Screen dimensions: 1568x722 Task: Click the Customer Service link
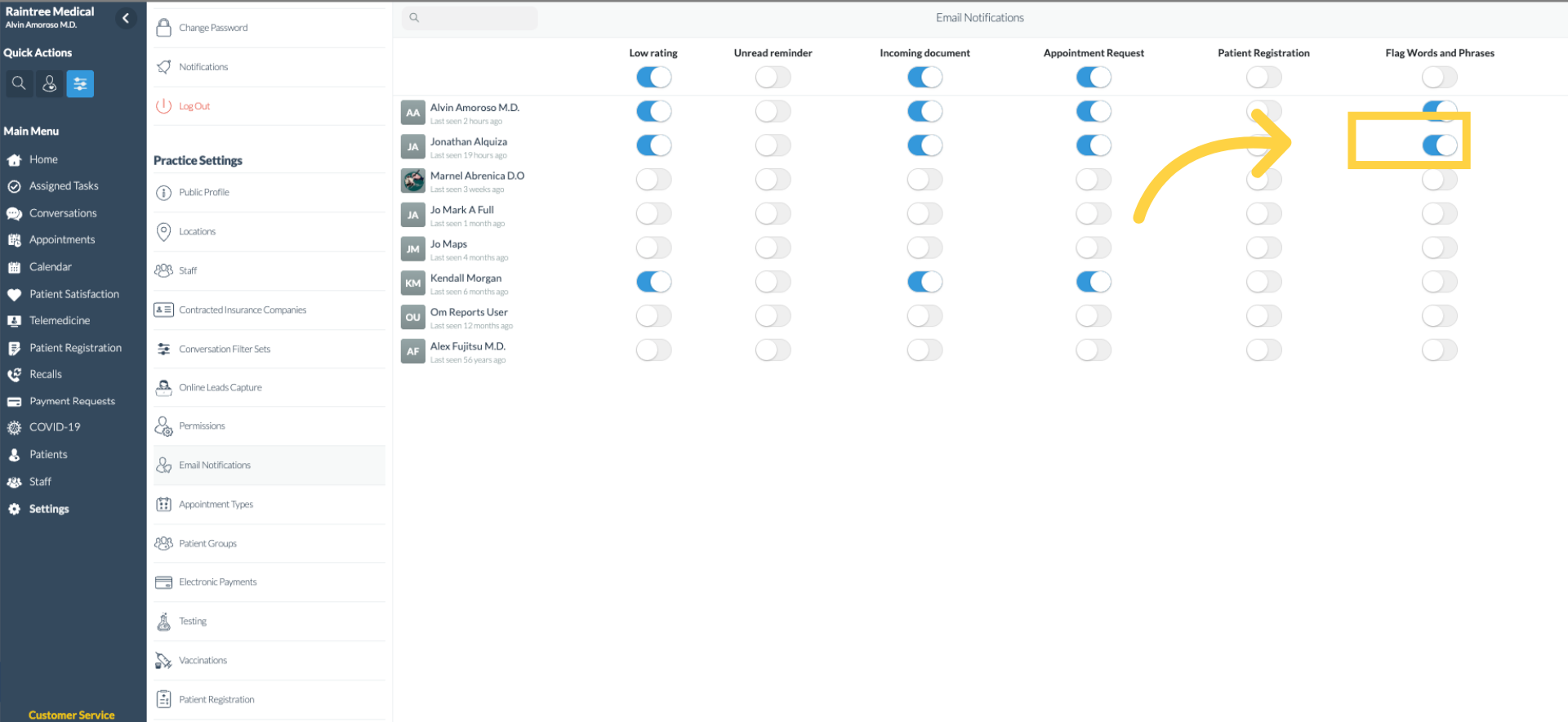click(72, 715)
